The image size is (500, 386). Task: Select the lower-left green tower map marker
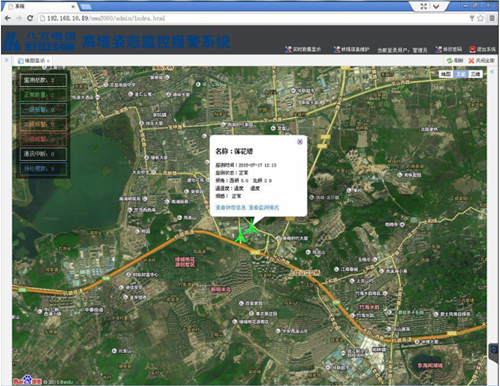240,236
